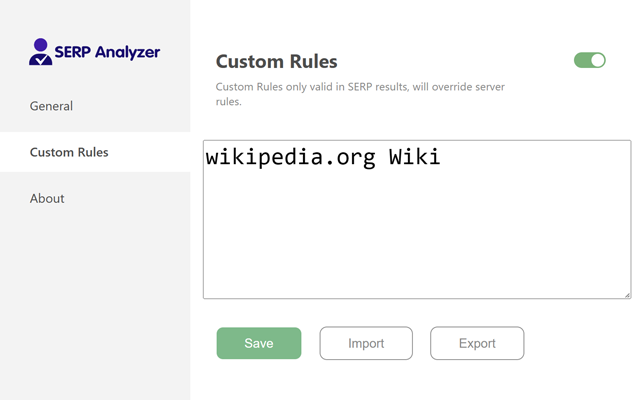Screen dimensions: 640x400
Task: Export the current rules
Action: pos(477,343)
